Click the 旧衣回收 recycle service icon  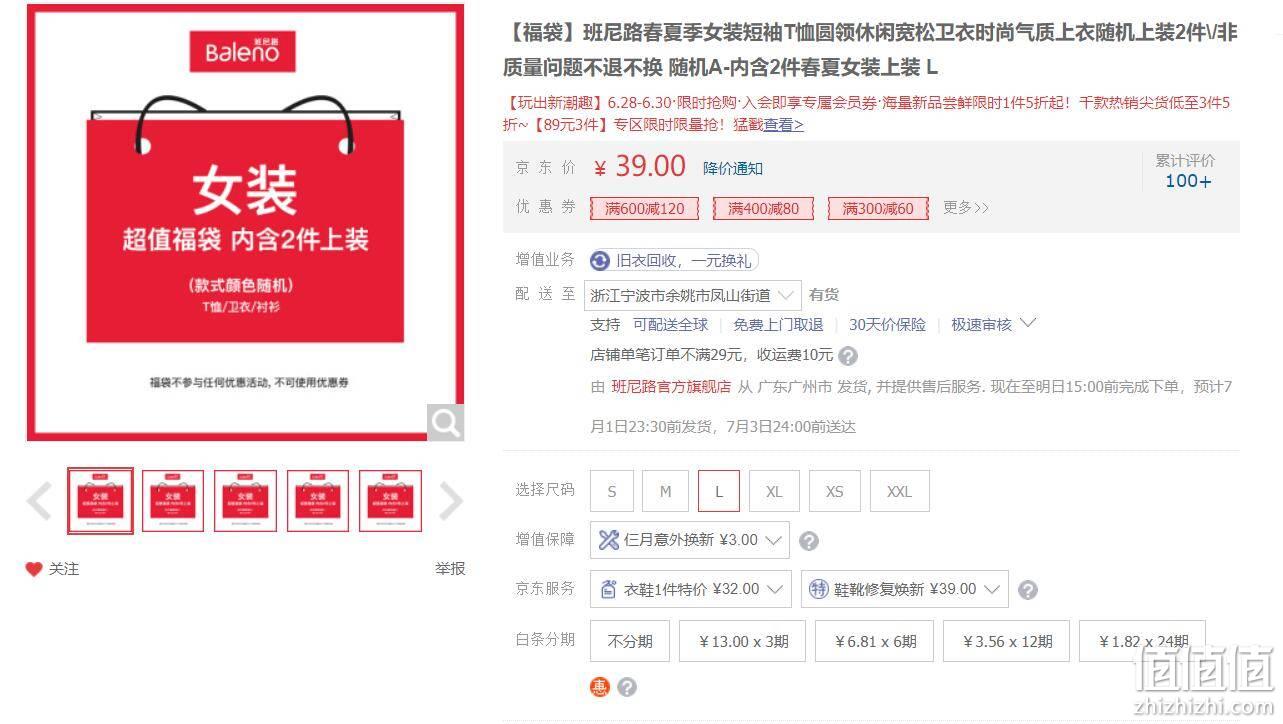[x=600, y=261]
